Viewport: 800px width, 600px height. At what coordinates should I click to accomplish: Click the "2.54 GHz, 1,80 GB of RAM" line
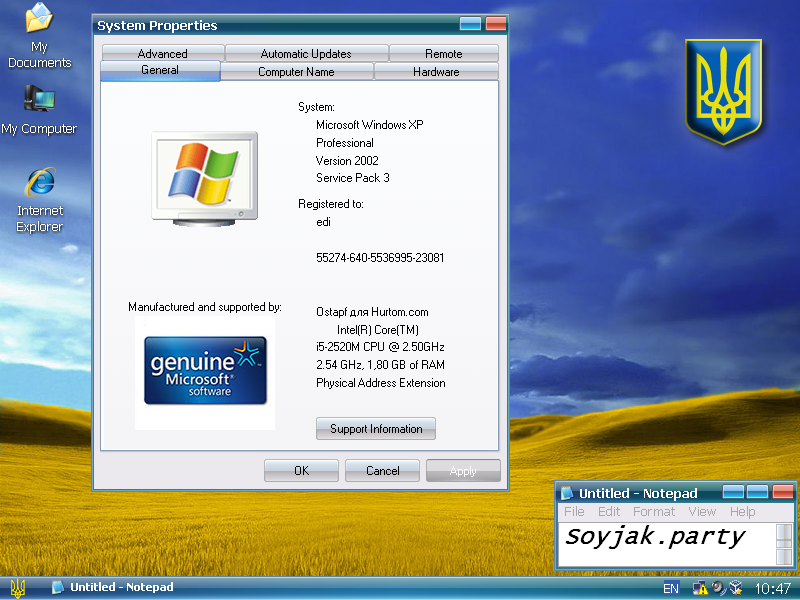pyautogui.click(x=380, y=365)
